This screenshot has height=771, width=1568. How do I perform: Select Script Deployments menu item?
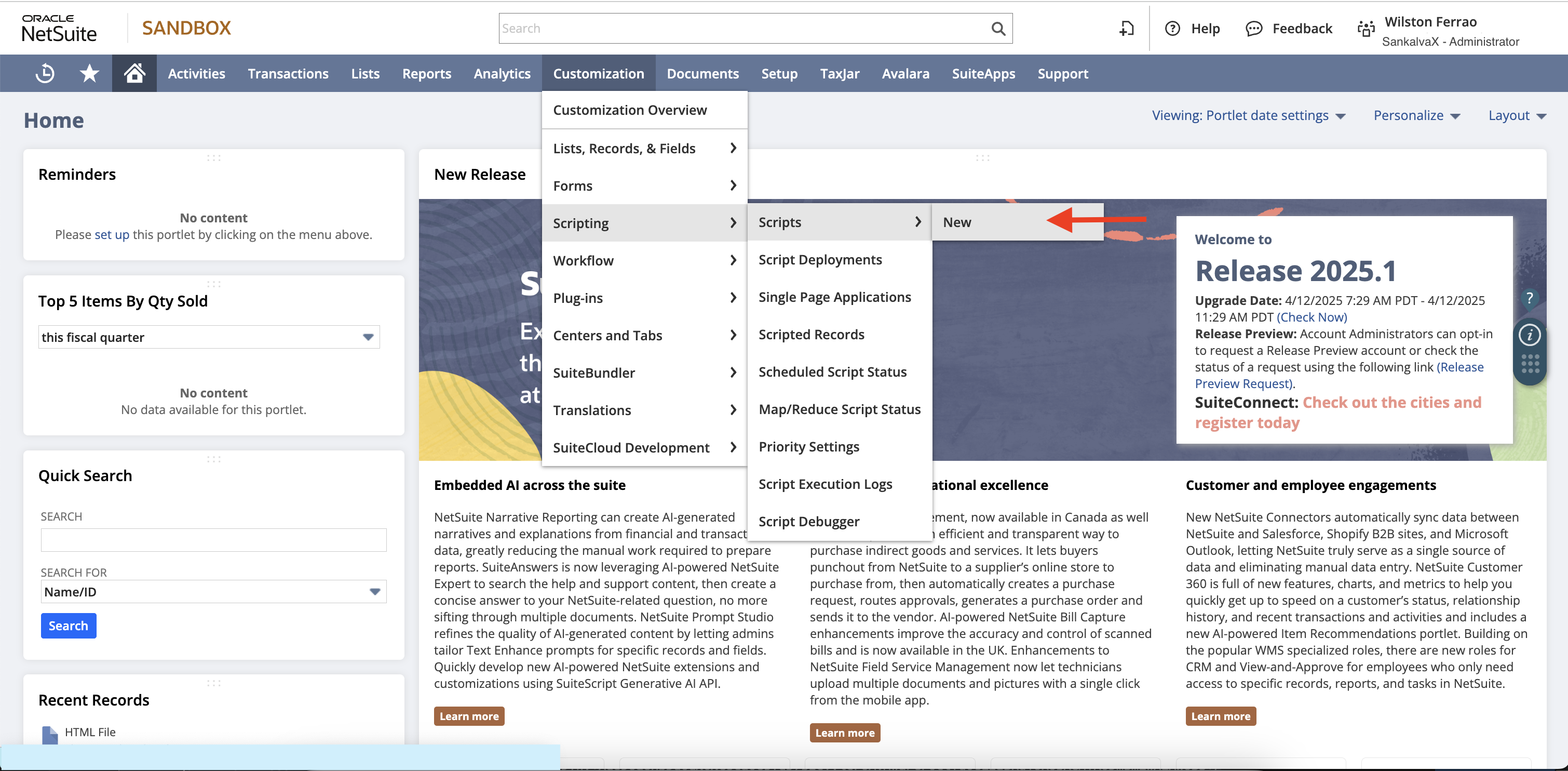coord(840,259)
